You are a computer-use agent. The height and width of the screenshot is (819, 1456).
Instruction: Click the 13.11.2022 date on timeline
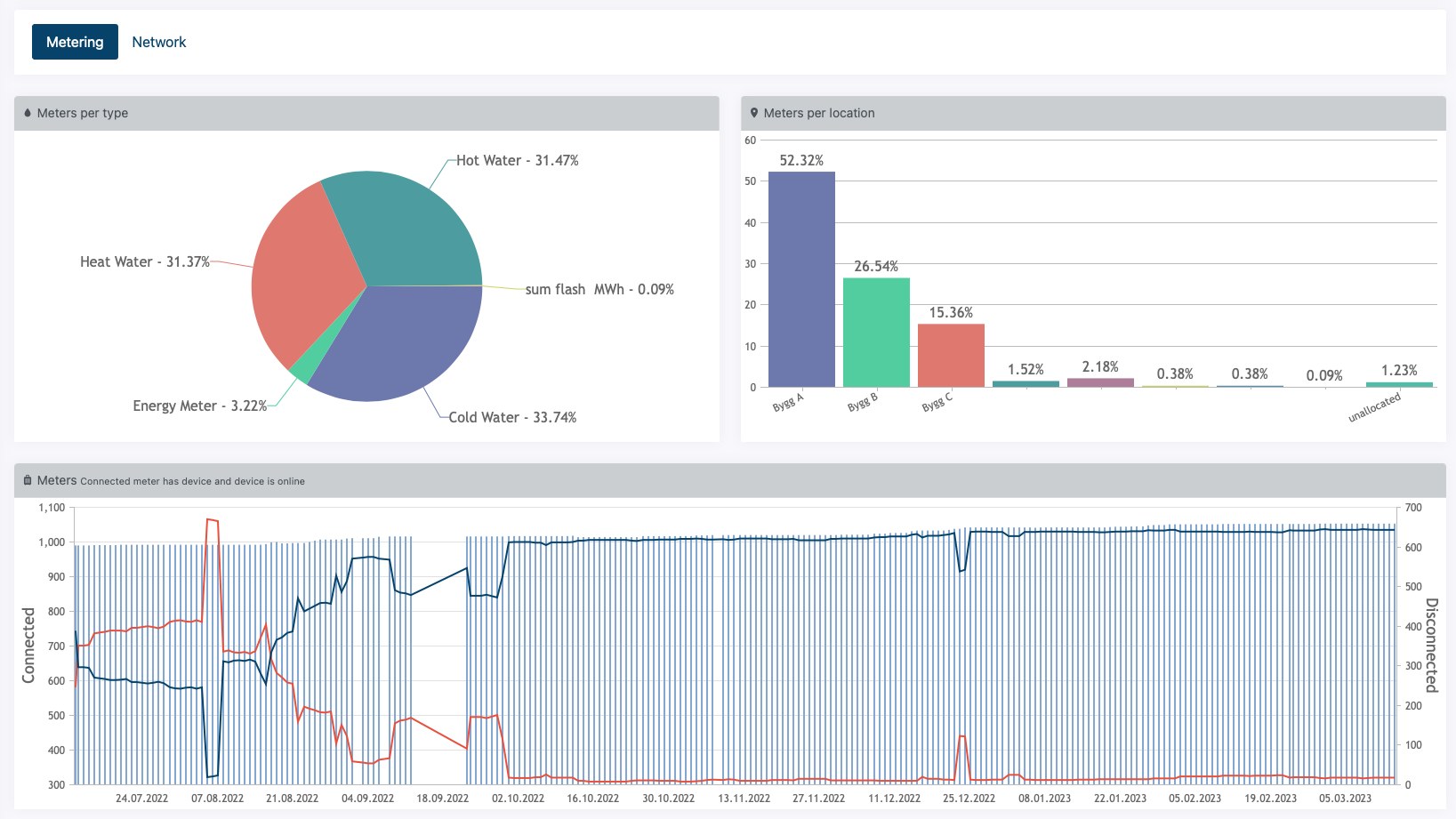(x=744, y=798)
